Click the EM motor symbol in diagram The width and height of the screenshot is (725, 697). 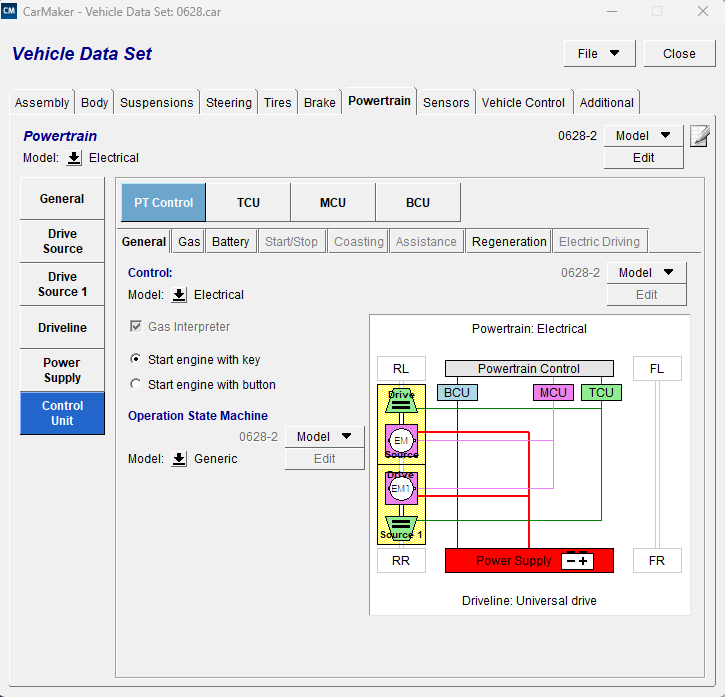coord(401,440)
